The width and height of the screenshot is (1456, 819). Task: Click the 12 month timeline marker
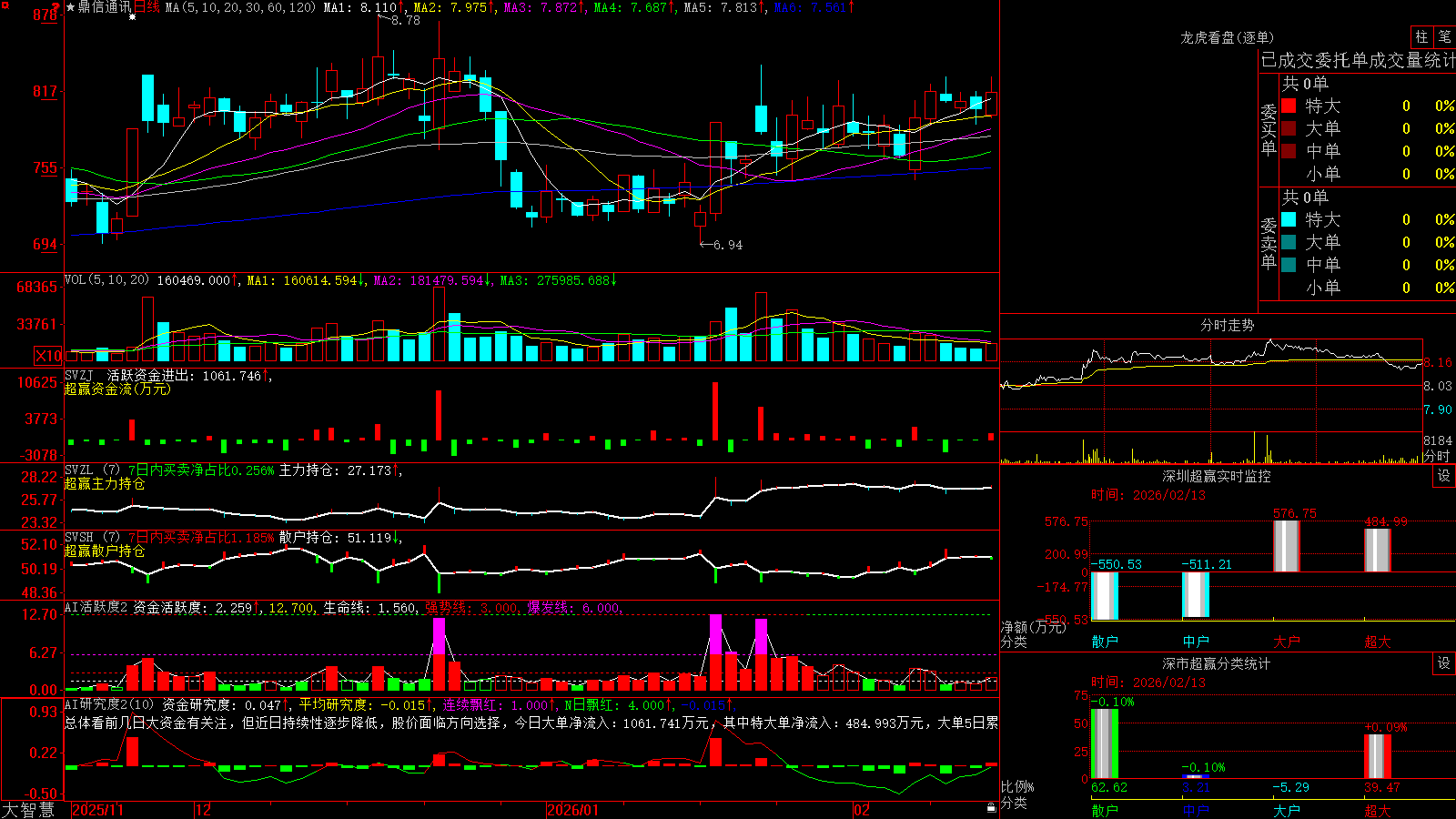click(204, 810)
